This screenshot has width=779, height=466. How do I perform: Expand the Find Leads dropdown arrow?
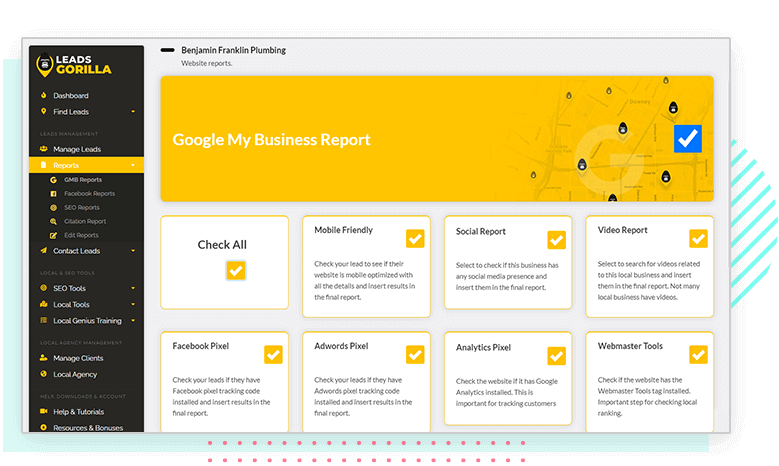tap(133, 112)
